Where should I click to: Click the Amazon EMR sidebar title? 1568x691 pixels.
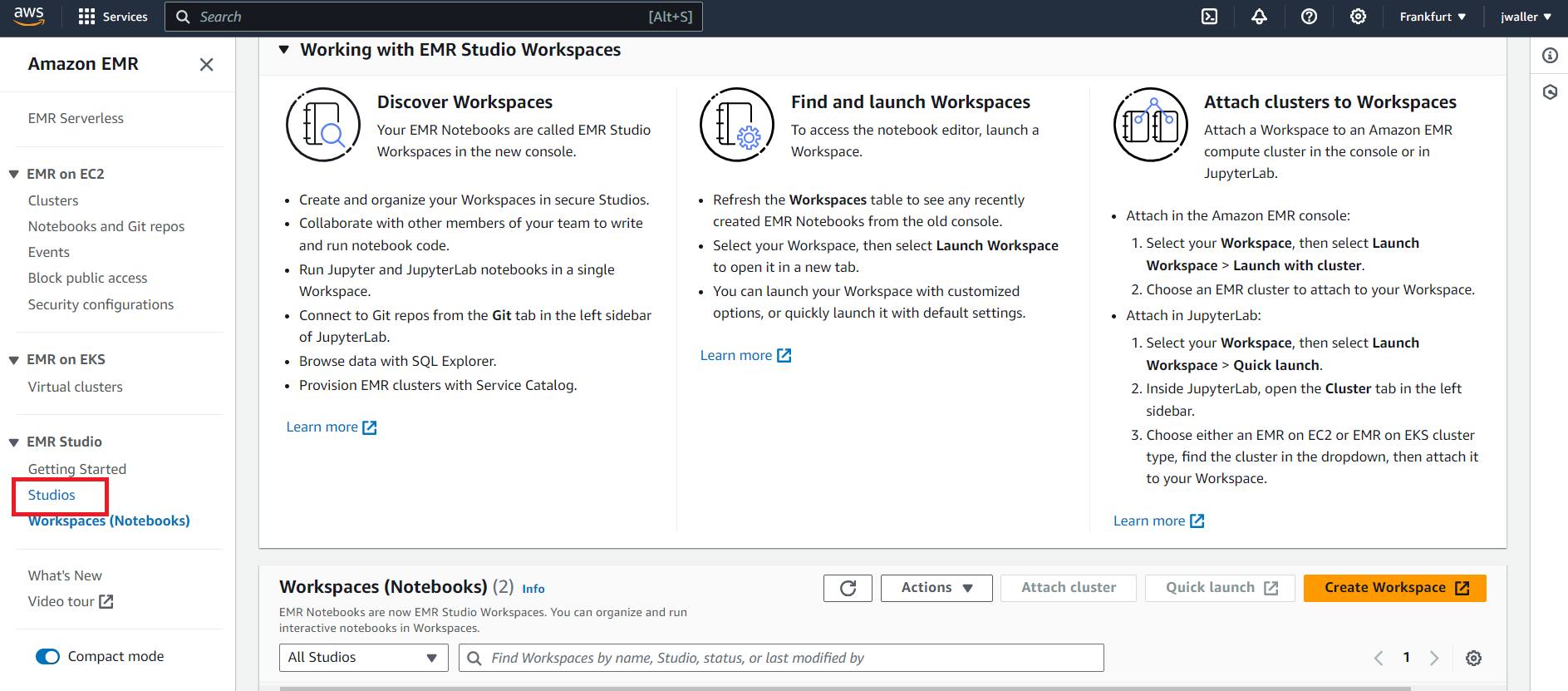83,64
